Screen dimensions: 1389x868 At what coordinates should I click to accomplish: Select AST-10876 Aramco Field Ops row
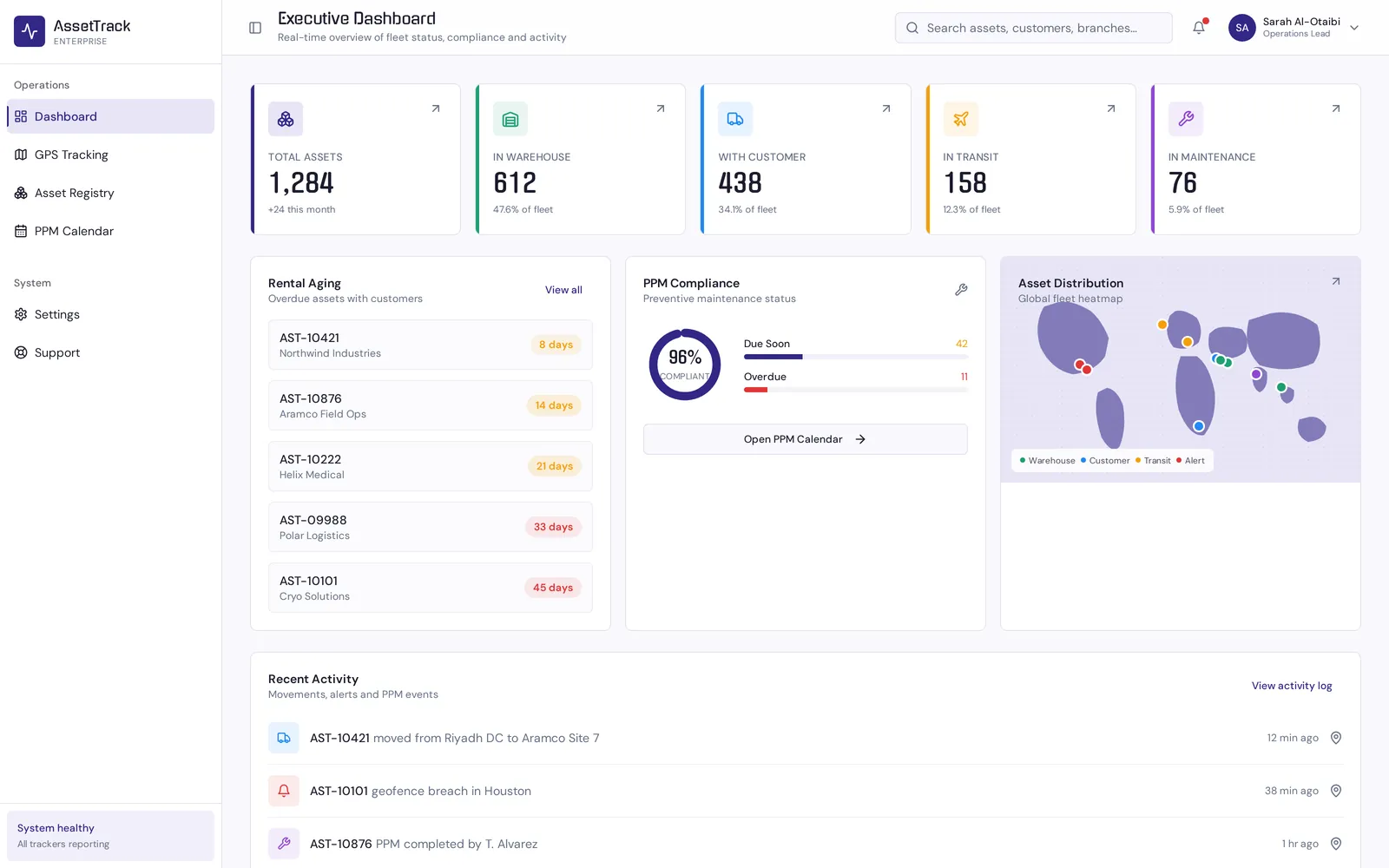(x=431, y=405)
